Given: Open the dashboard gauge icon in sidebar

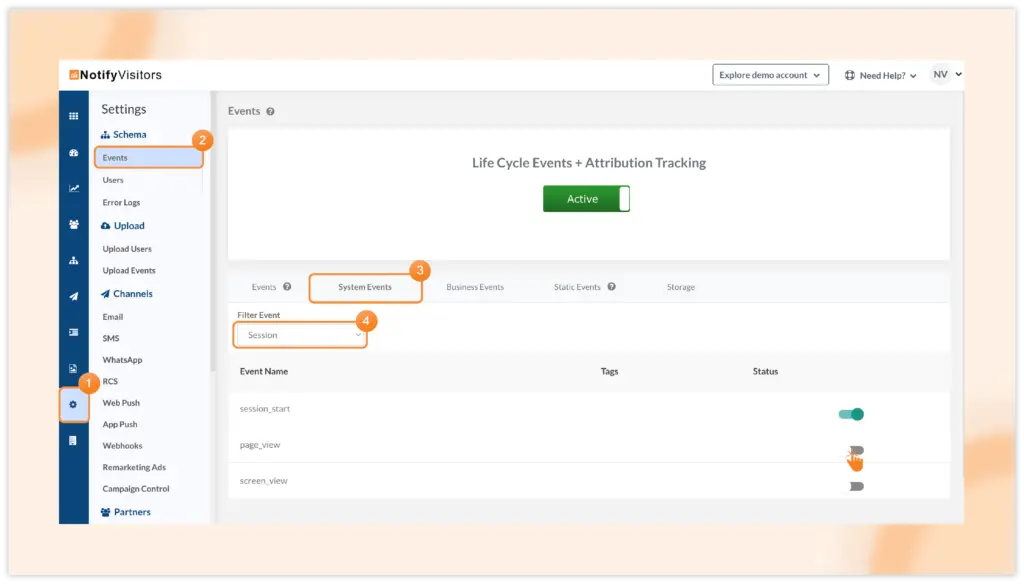Looking at the screenshot, I should 73,153.
